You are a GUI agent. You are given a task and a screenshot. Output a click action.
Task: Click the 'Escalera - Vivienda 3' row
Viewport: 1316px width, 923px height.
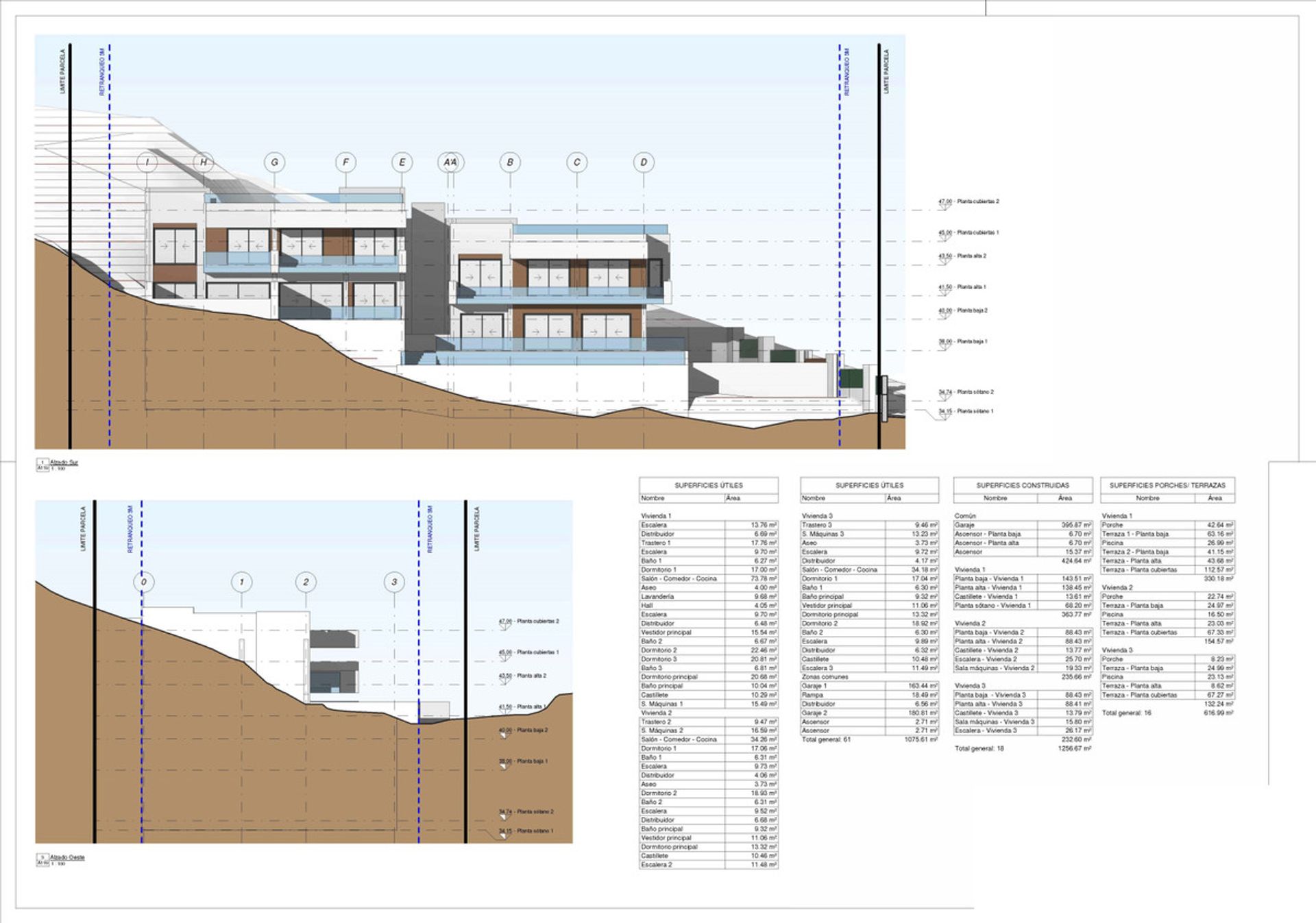coord(1023,730)
